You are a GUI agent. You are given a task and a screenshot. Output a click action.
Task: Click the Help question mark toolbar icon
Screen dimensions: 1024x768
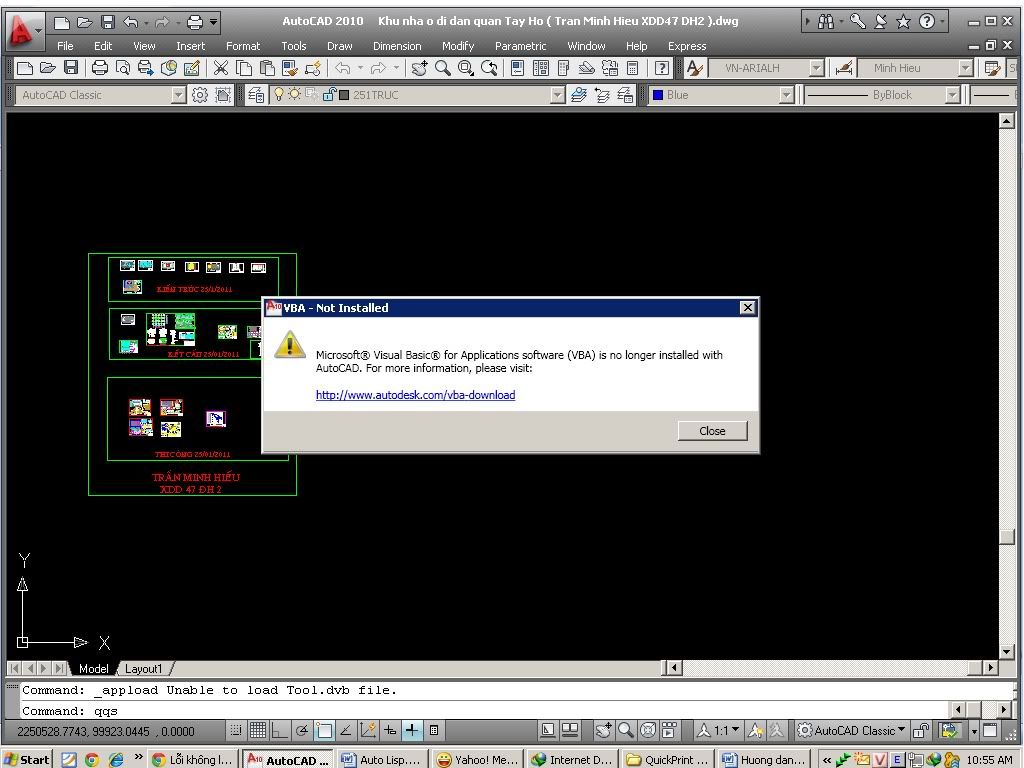click(x=662, y=68)
